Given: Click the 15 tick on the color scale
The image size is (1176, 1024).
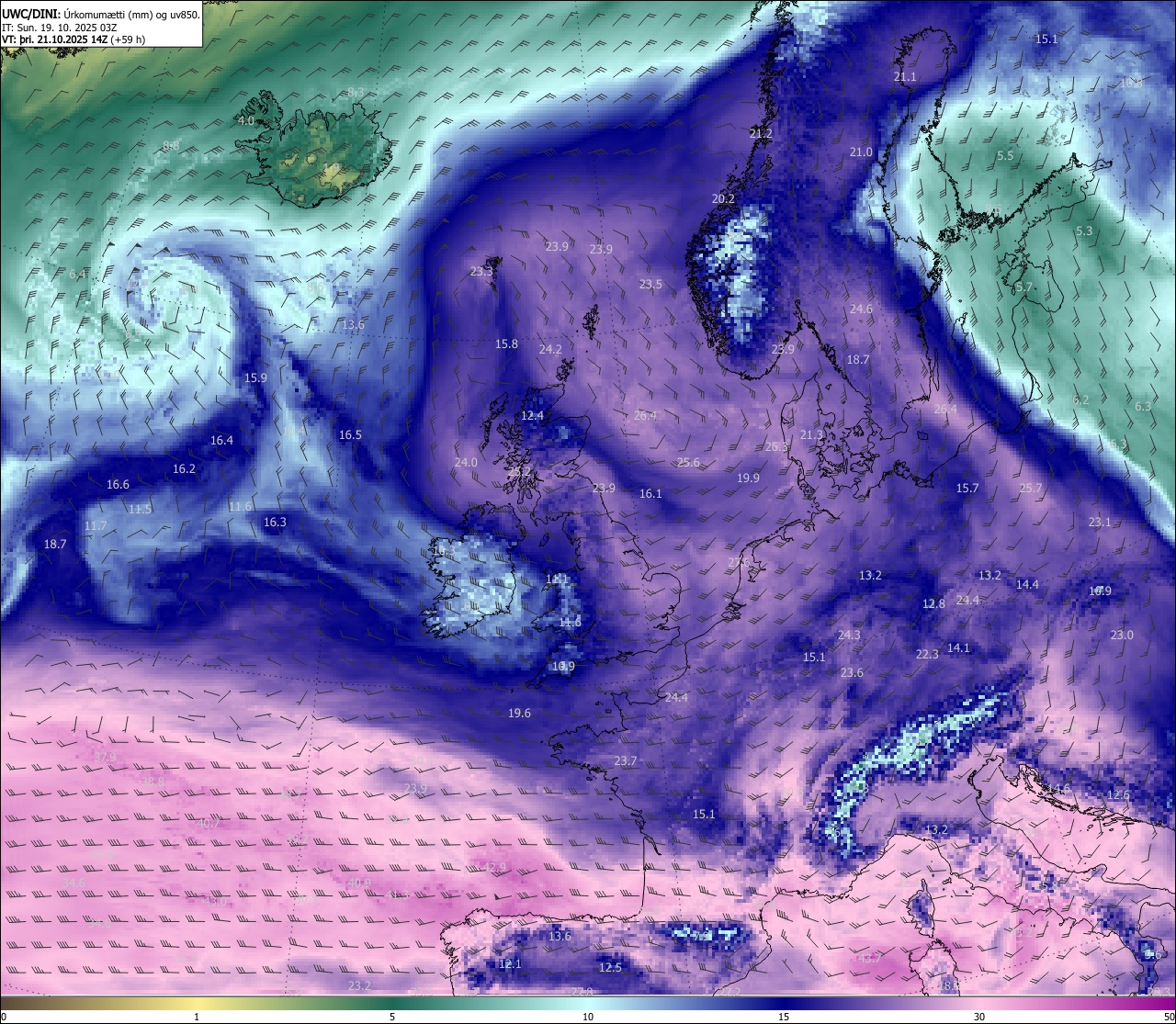Looking at the screenshot, I should [784, 1017].
